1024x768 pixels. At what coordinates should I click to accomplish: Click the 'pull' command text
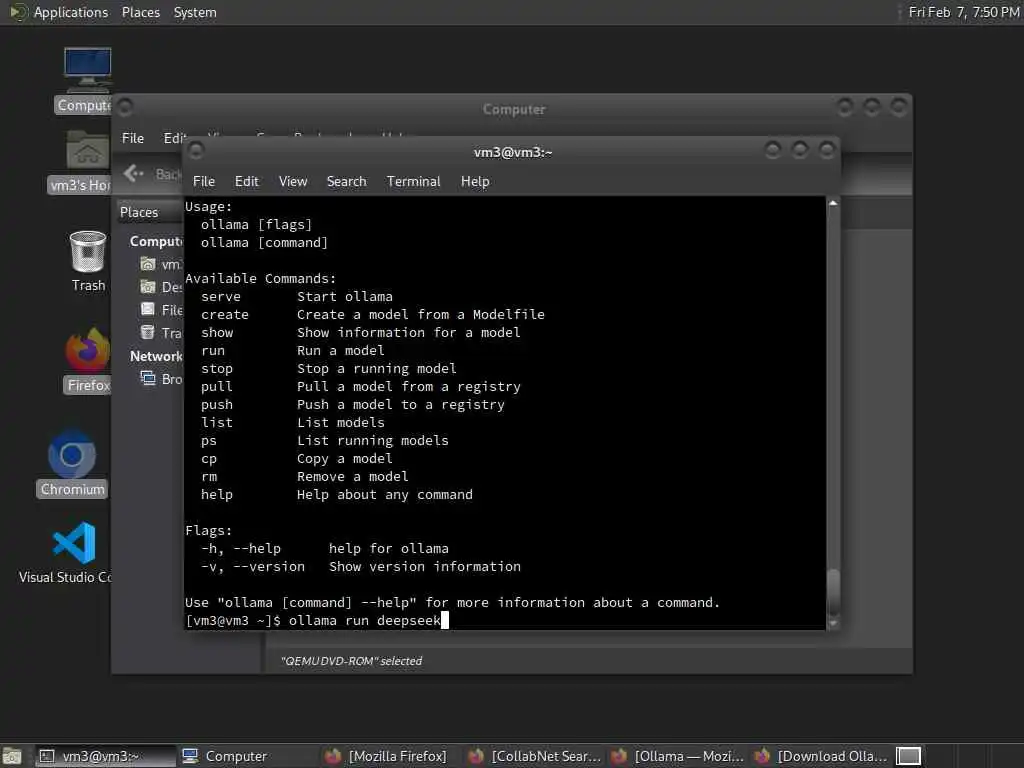point(217,387)
